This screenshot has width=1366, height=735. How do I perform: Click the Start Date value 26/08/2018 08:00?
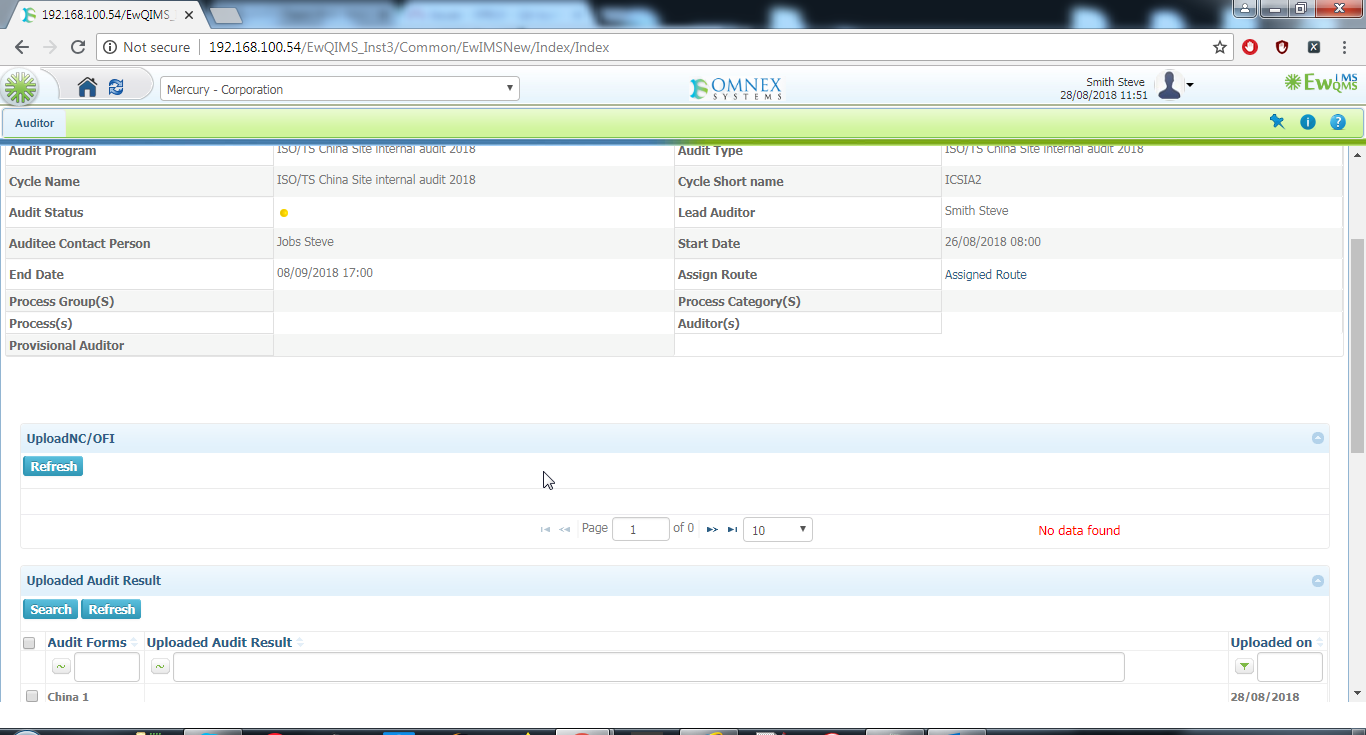point(993,242)
